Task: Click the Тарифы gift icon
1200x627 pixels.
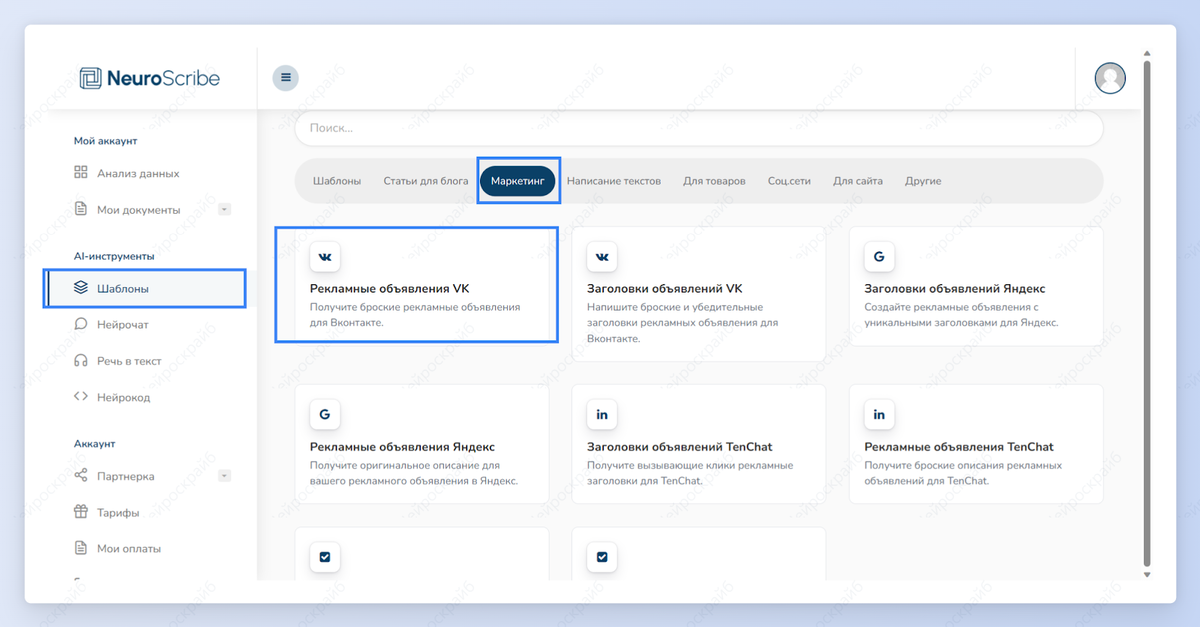Action: pos(81,512)
